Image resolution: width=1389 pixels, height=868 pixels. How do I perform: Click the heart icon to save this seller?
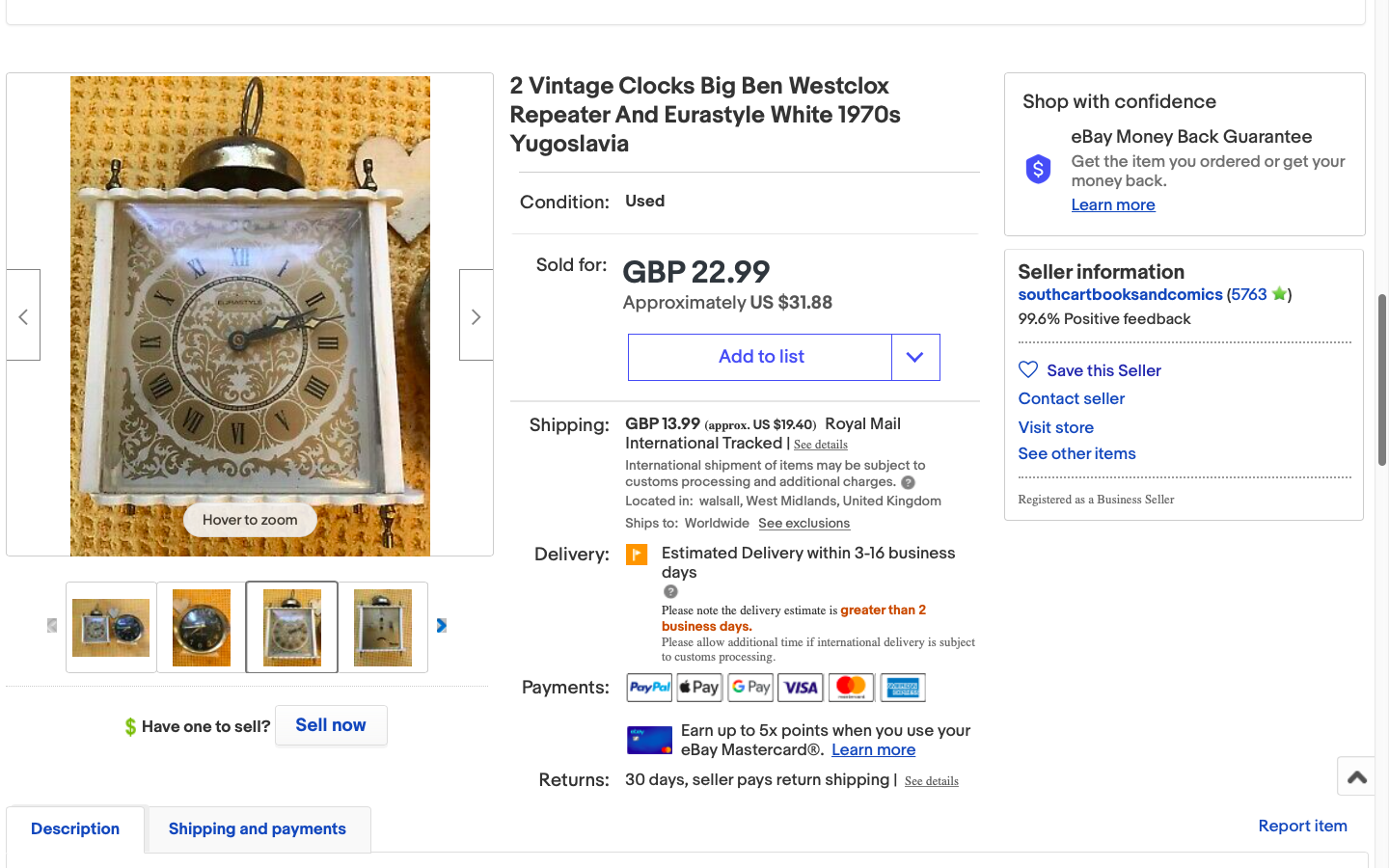[1028, 370]
